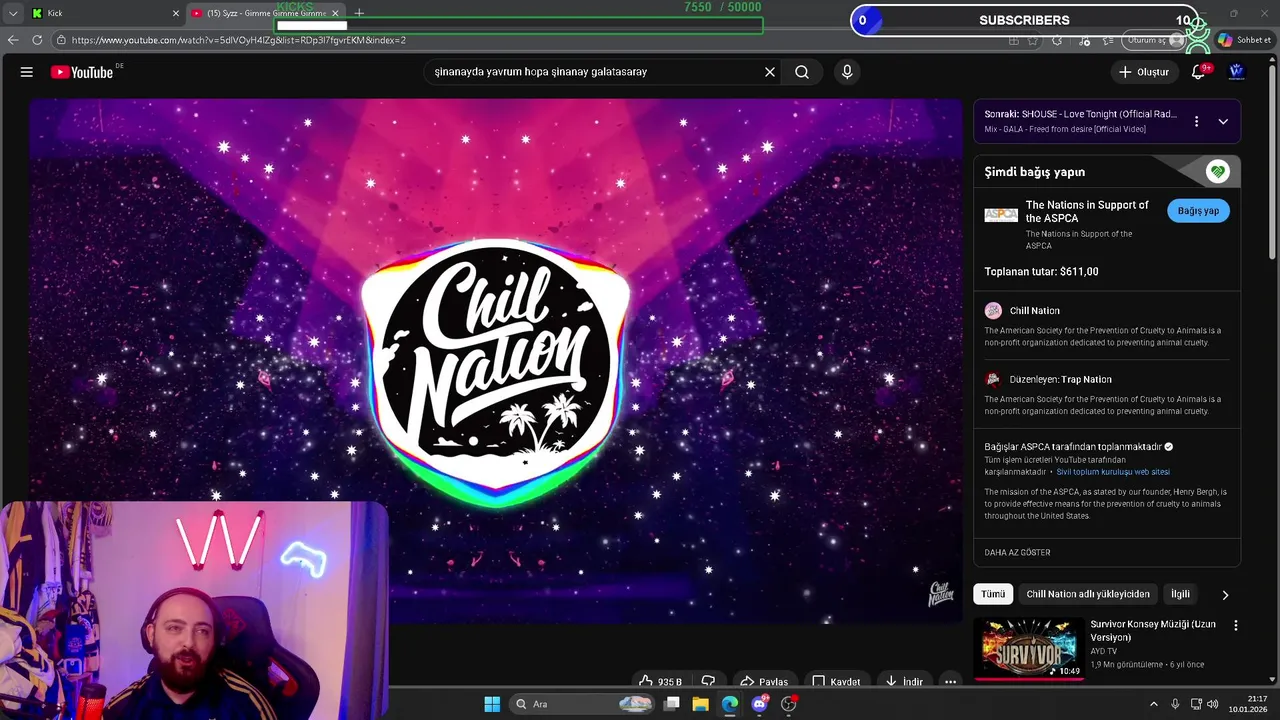Click Oturum aç in browser toolbar
Screen dimensions: 1280x720
pyautogui.click(x=1153, y=40)
